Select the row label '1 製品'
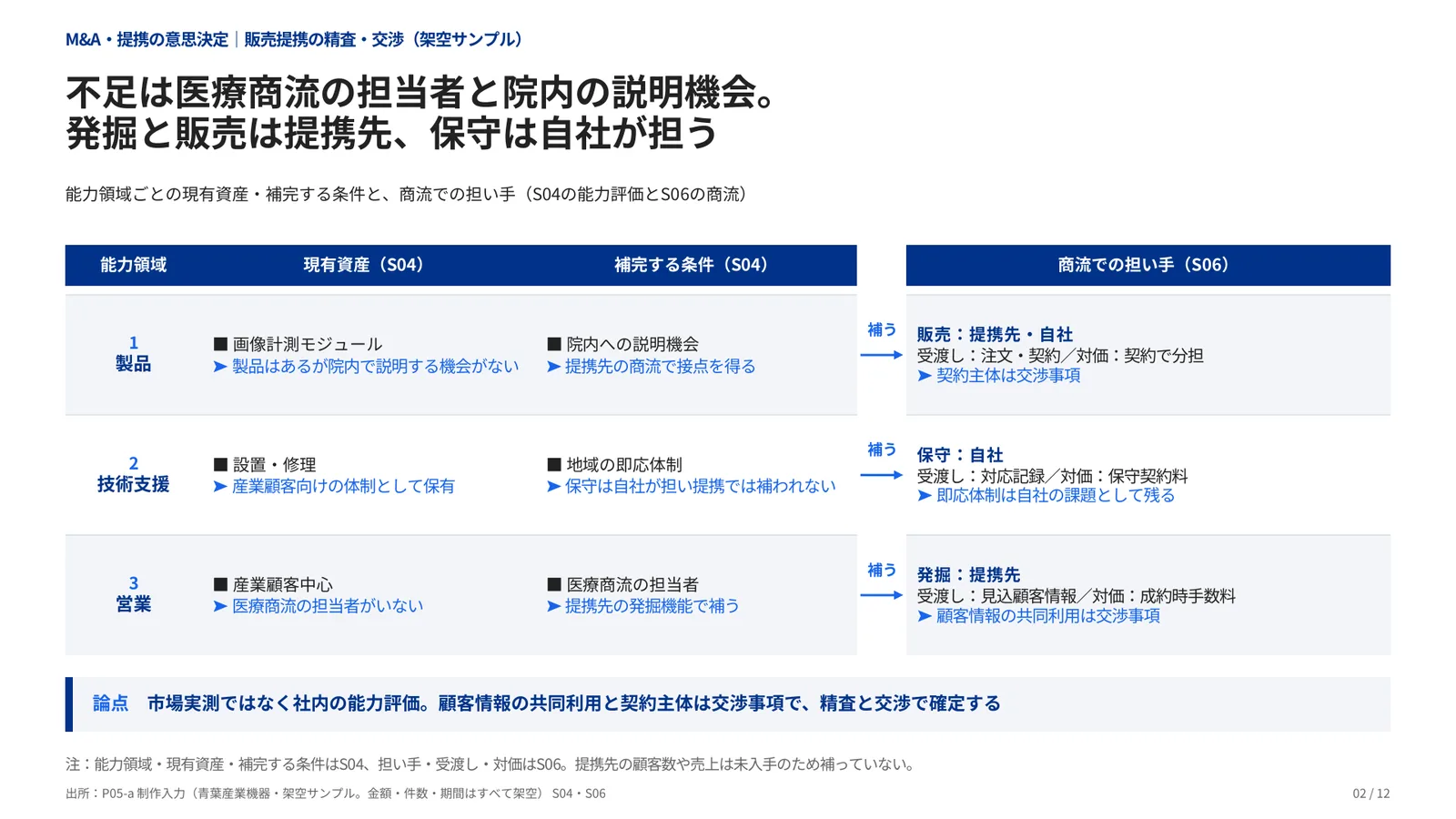Image resolution: width=1456 pixels, height=819 pixels. coord(133,354)
